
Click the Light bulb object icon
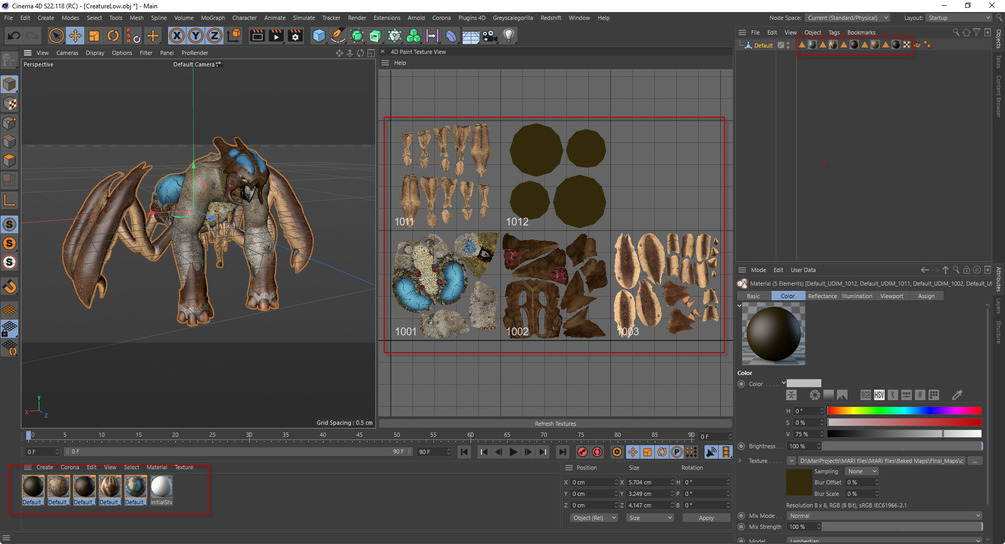click(509, 36)
